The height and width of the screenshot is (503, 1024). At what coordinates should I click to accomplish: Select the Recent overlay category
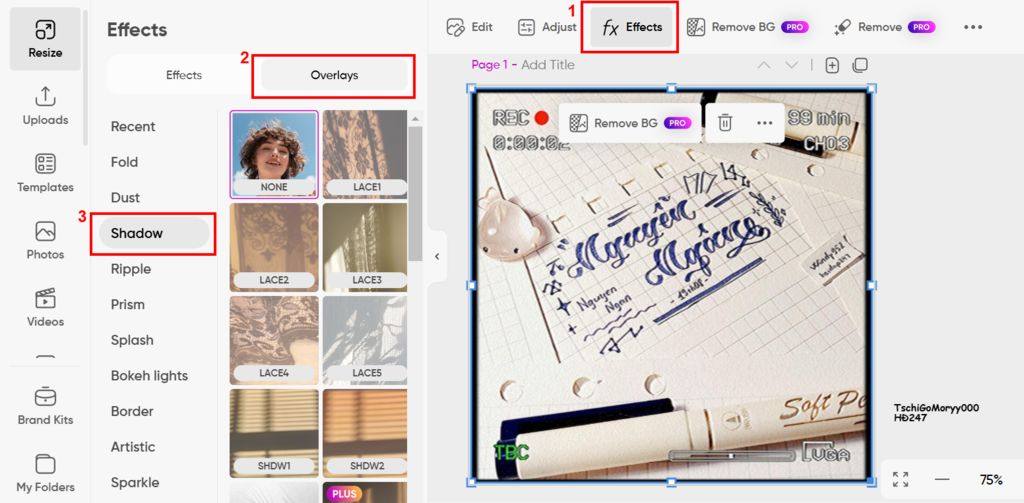133,127
